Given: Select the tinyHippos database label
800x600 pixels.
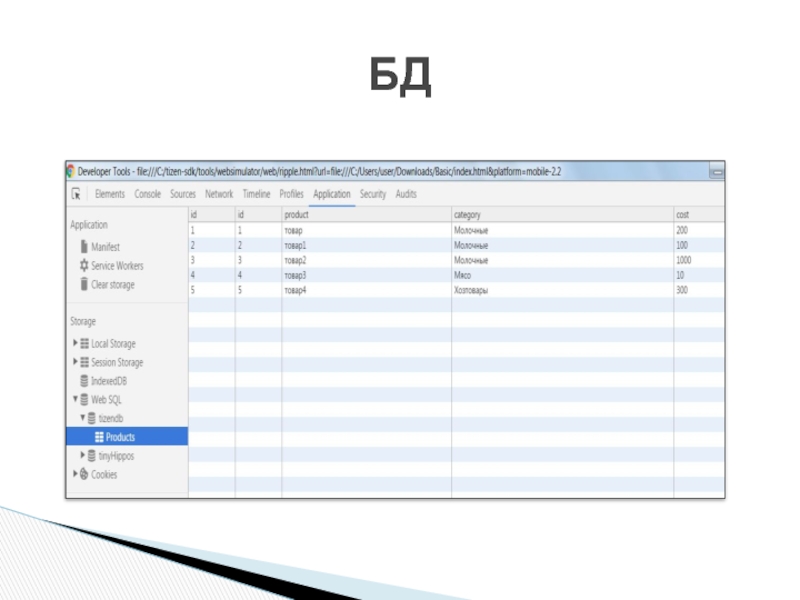Looking at the screenshot, I should click(x=116, y=456).
